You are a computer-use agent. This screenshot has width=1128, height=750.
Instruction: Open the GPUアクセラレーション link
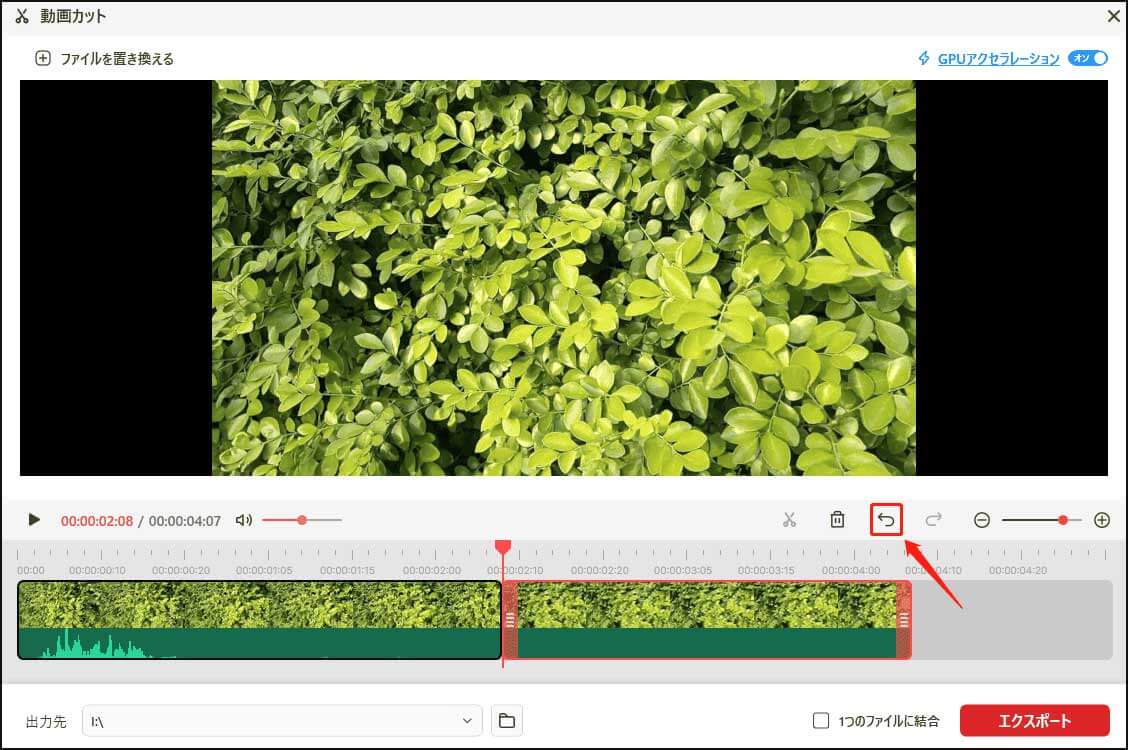pos(999,59)
